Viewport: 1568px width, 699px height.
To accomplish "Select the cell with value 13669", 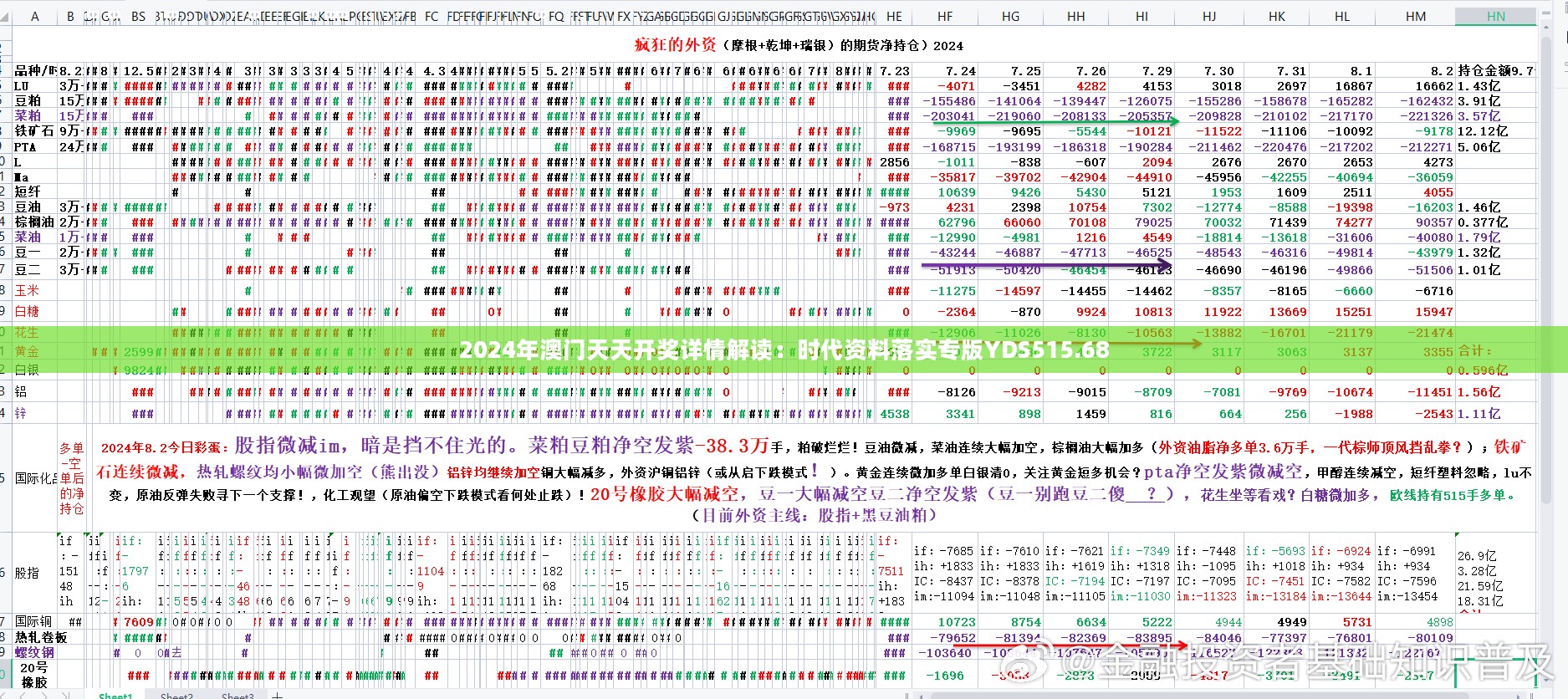I will [x=1277, y=311].
